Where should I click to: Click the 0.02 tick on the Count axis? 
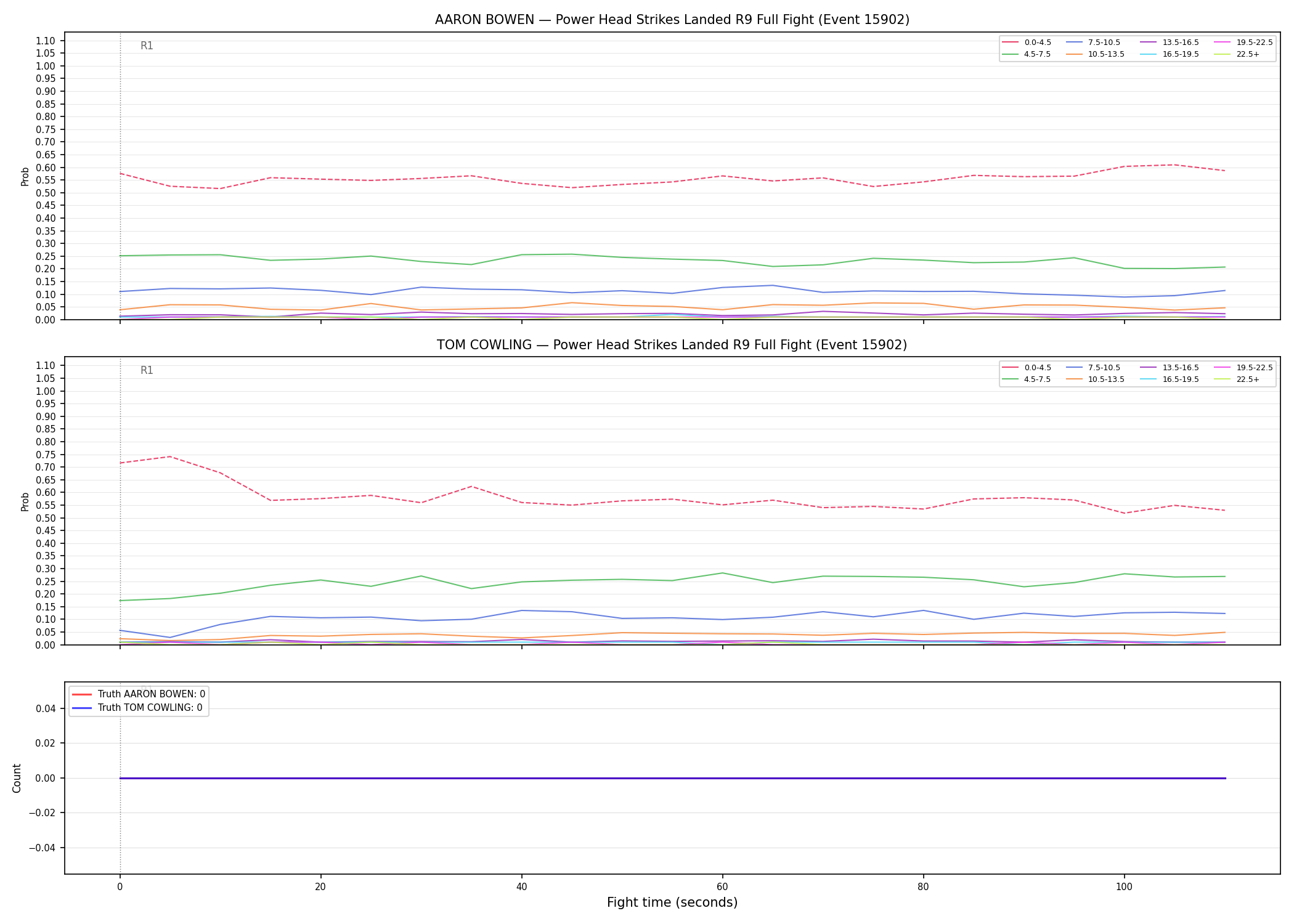coord(46,743)
